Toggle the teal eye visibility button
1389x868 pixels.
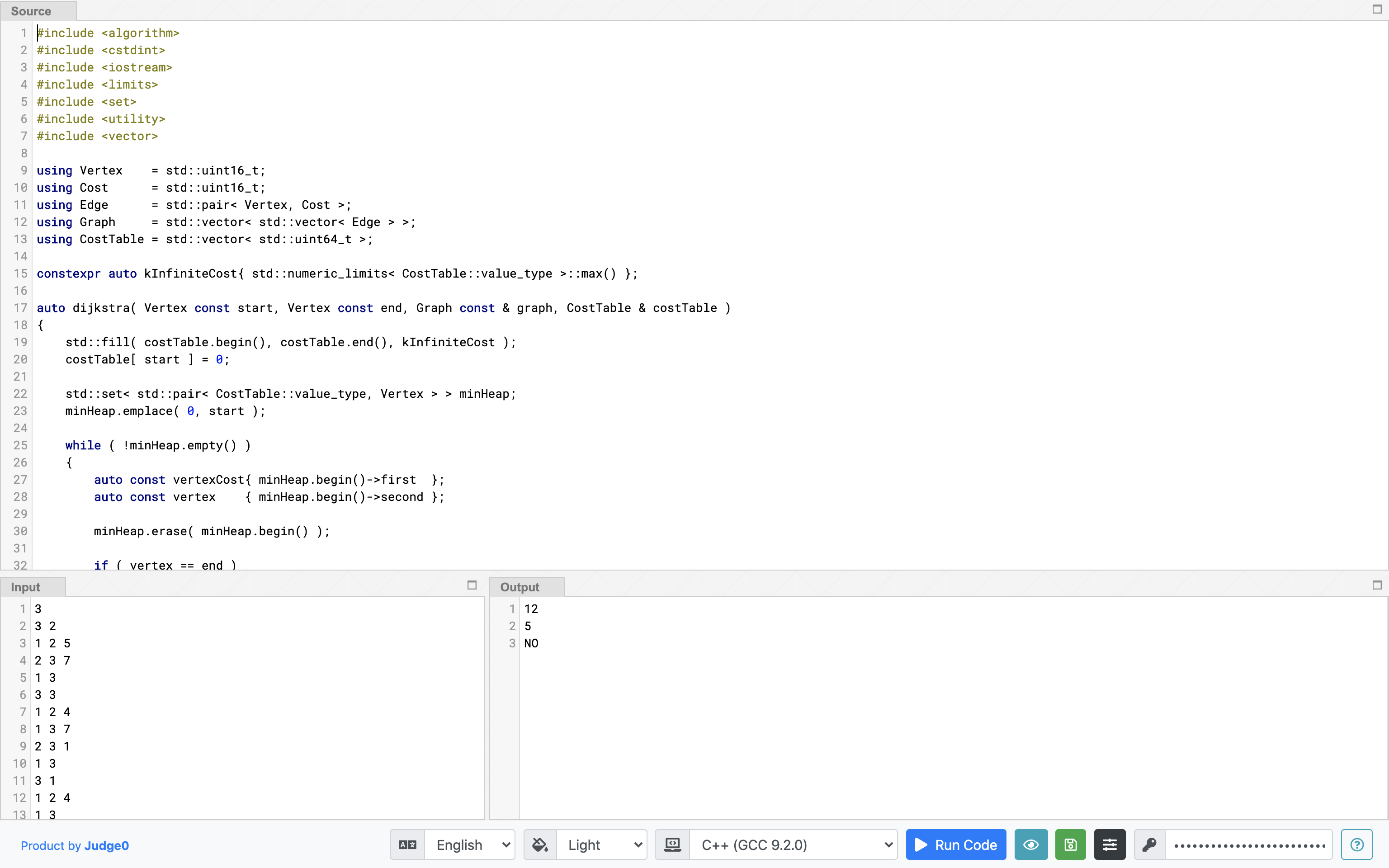click(1031, 844)
